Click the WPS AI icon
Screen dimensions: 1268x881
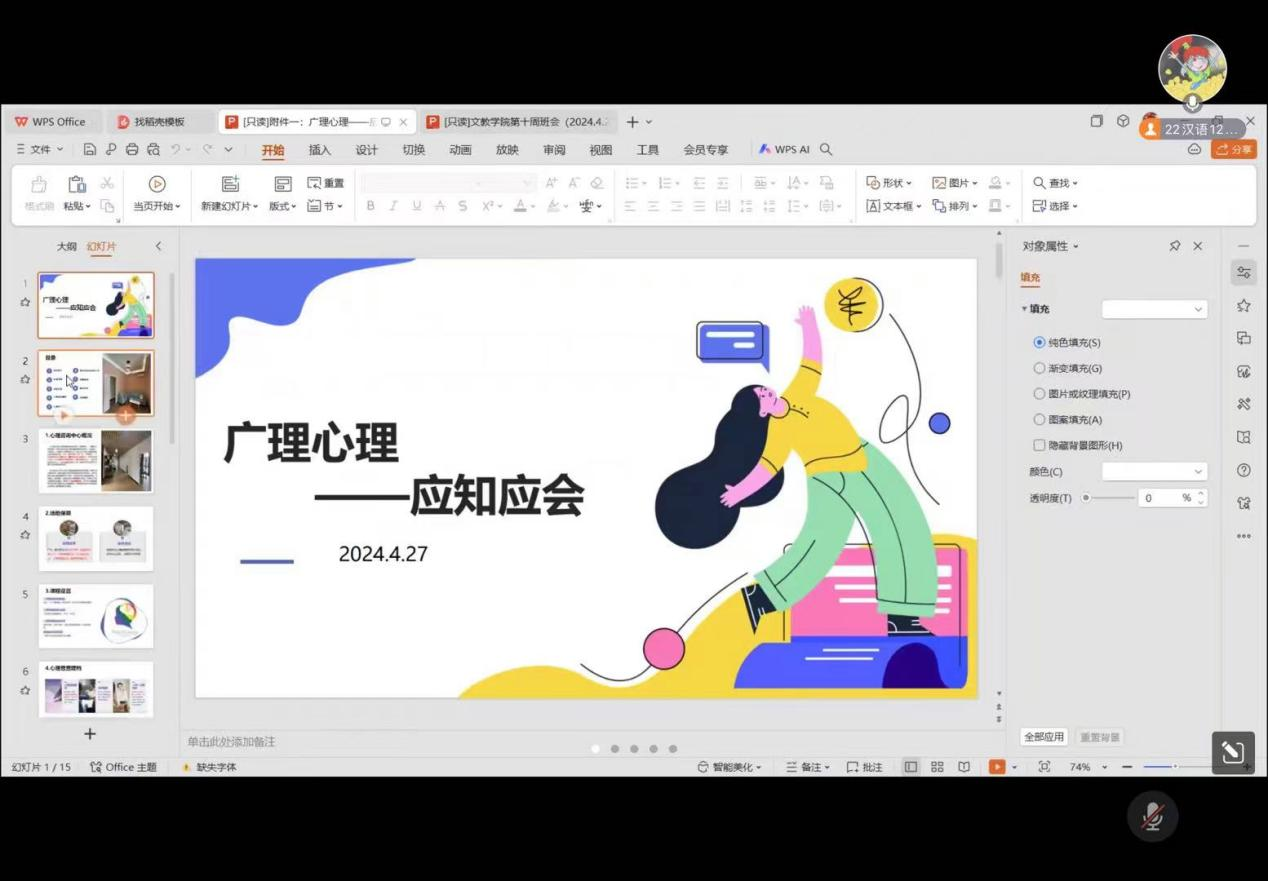[765, 149]
